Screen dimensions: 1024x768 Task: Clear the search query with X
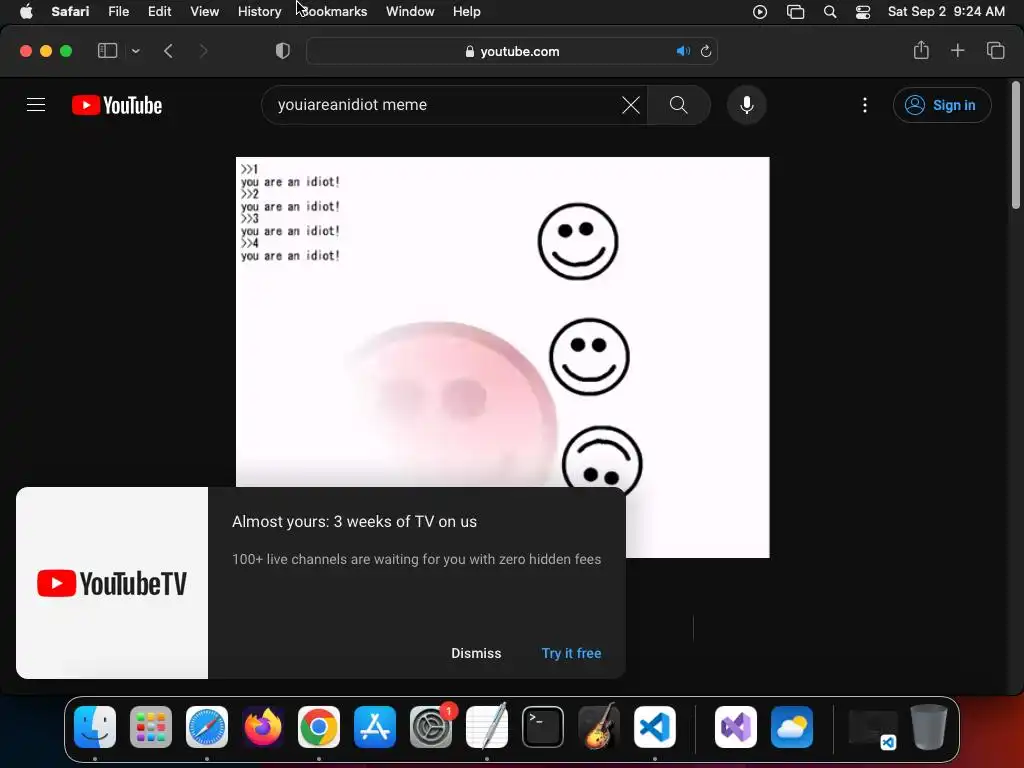pos(630,105)
